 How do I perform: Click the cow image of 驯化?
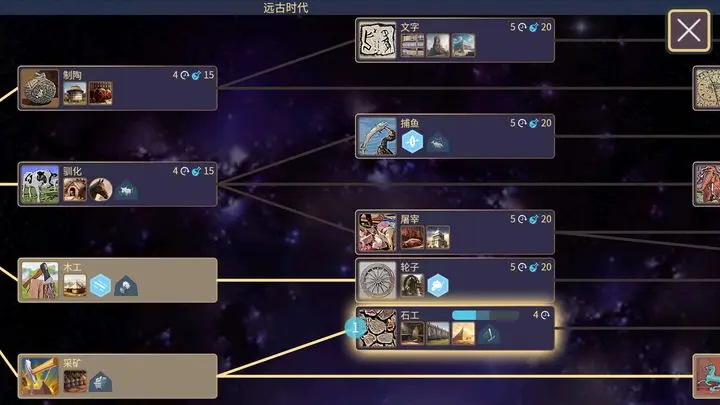tap(40, 184)
